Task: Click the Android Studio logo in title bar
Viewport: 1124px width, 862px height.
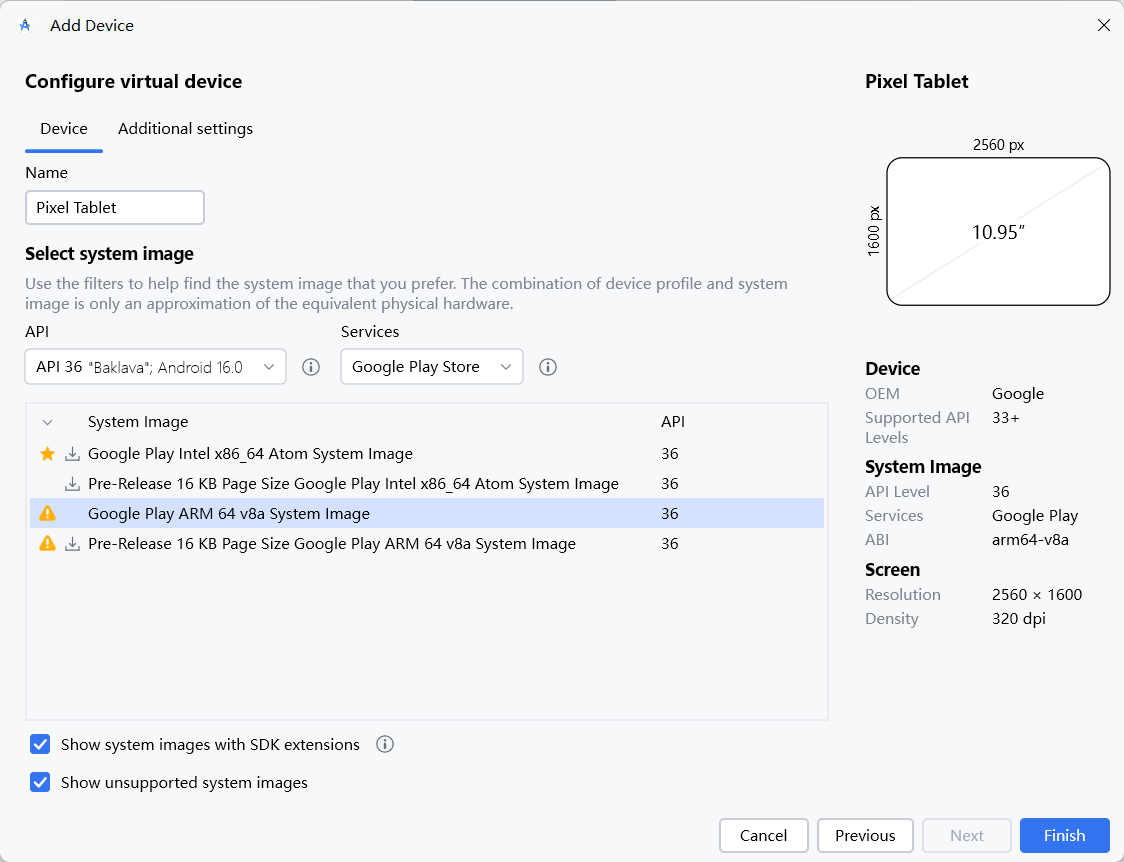Action: 25,25
